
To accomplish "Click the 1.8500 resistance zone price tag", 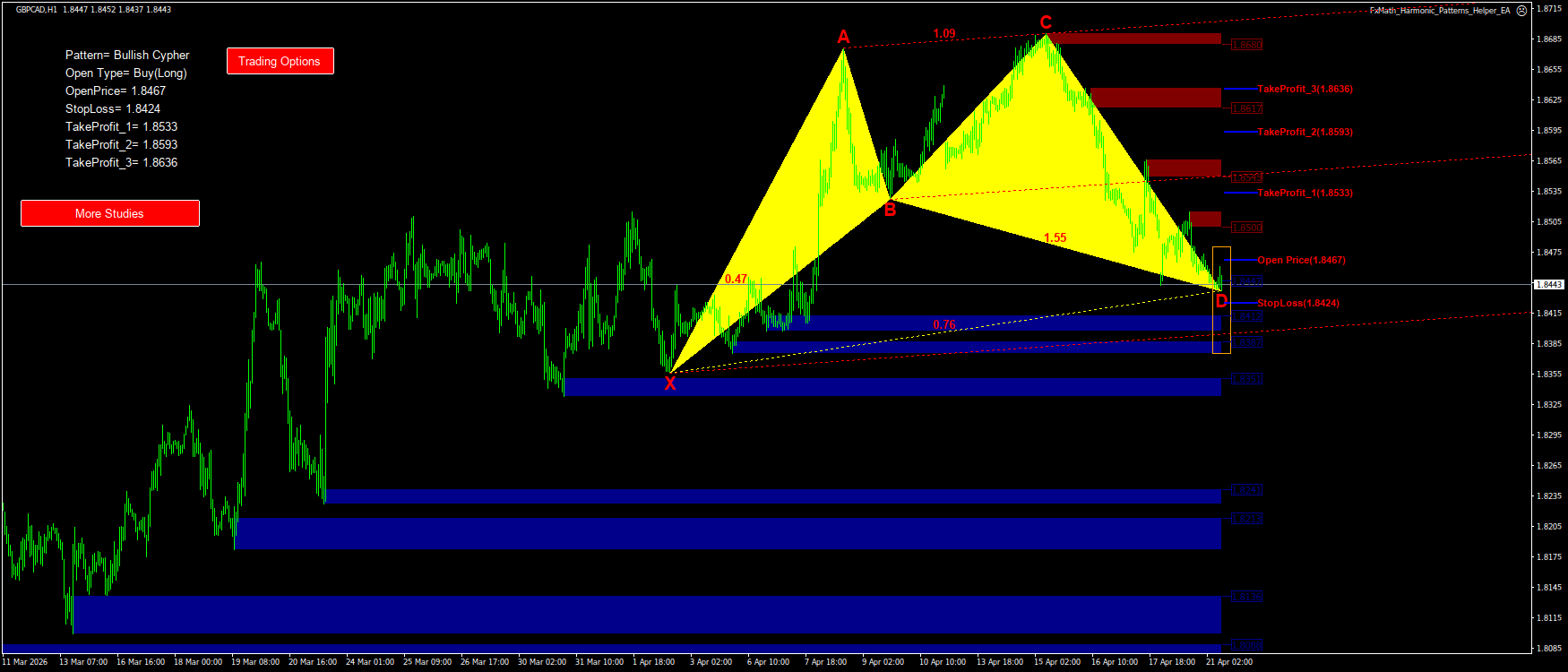I will coord(1246,228).
